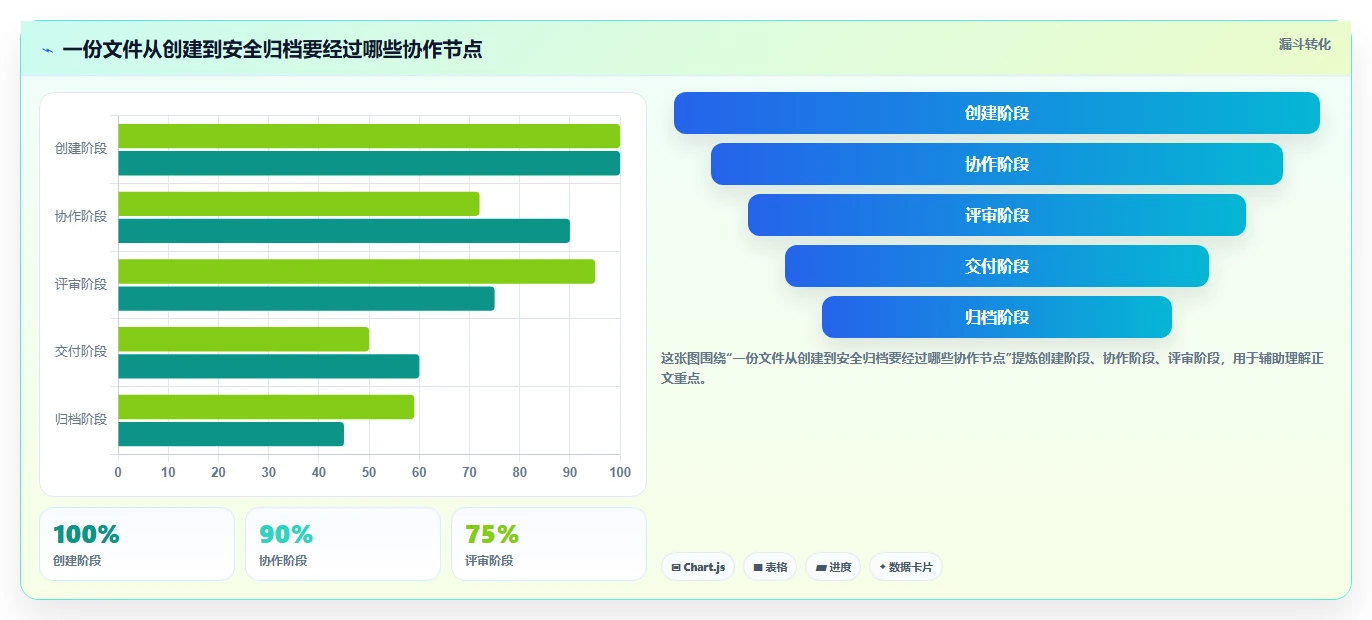Click the 漏斗转化 label in the header
1372x620 pixels.
[x=1305, y=44]
